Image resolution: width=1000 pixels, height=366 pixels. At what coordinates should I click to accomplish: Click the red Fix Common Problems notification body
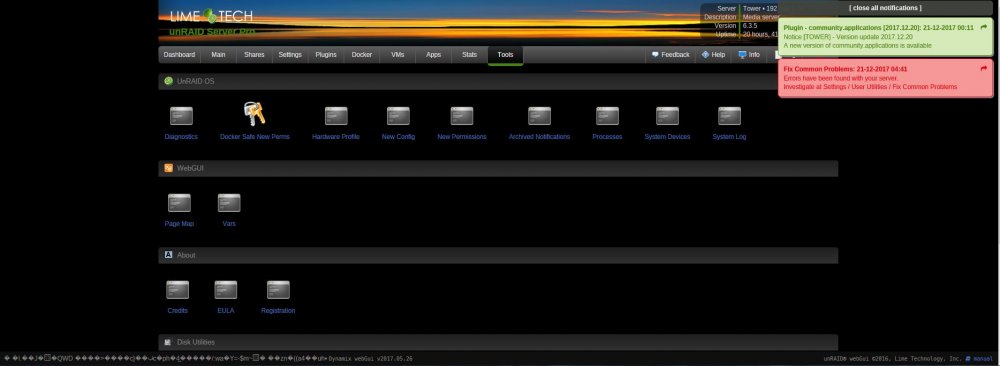[885, 78]
